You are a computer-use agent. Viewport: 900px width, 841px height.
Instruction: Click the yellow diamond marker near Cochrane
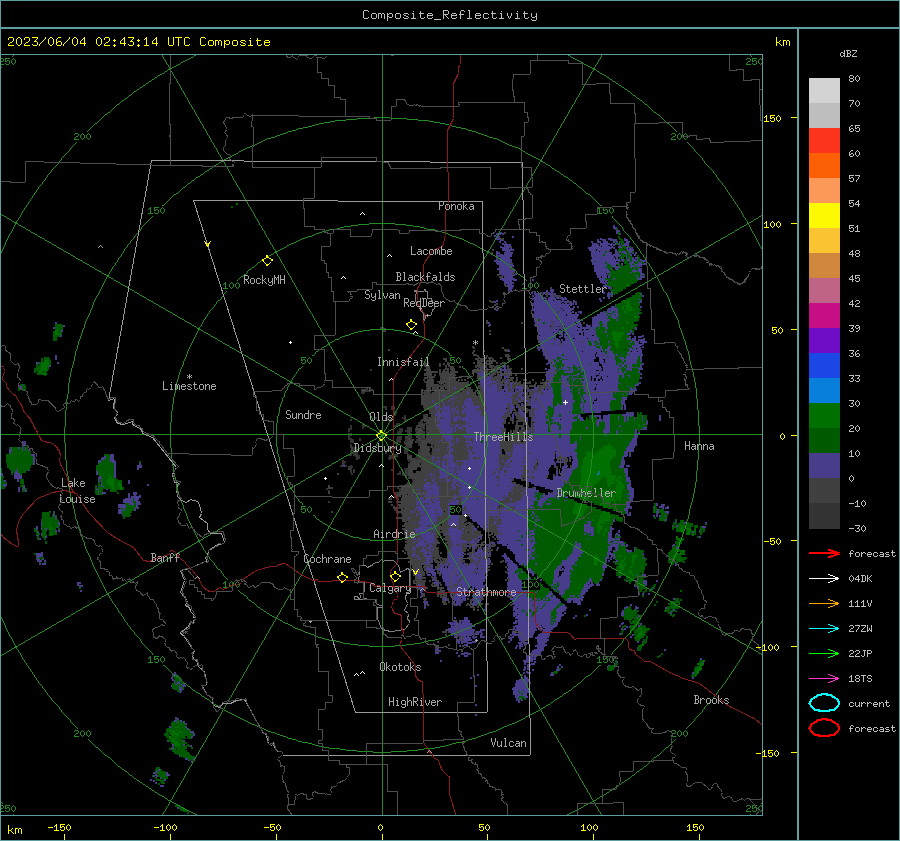click(343, 577)
